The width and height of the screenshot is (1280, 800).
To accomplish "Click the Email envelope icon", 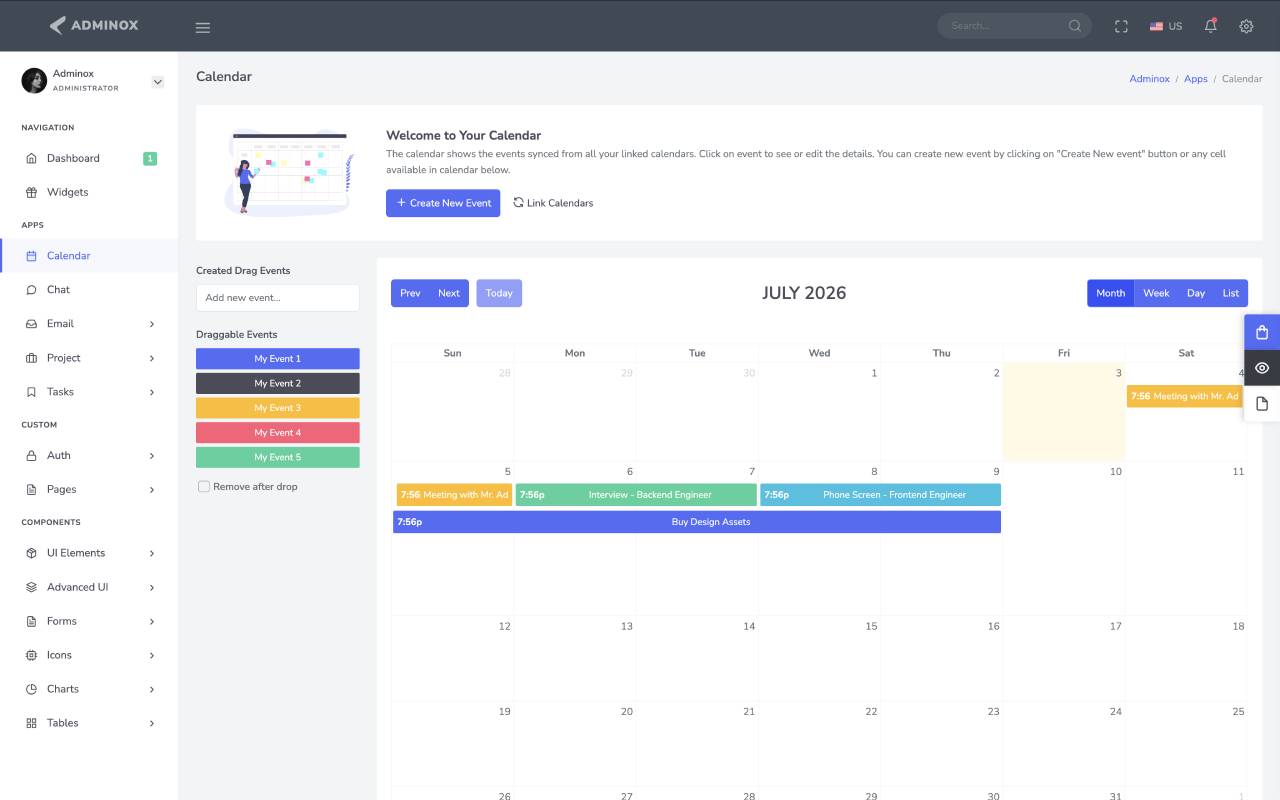I will [31, 324].
